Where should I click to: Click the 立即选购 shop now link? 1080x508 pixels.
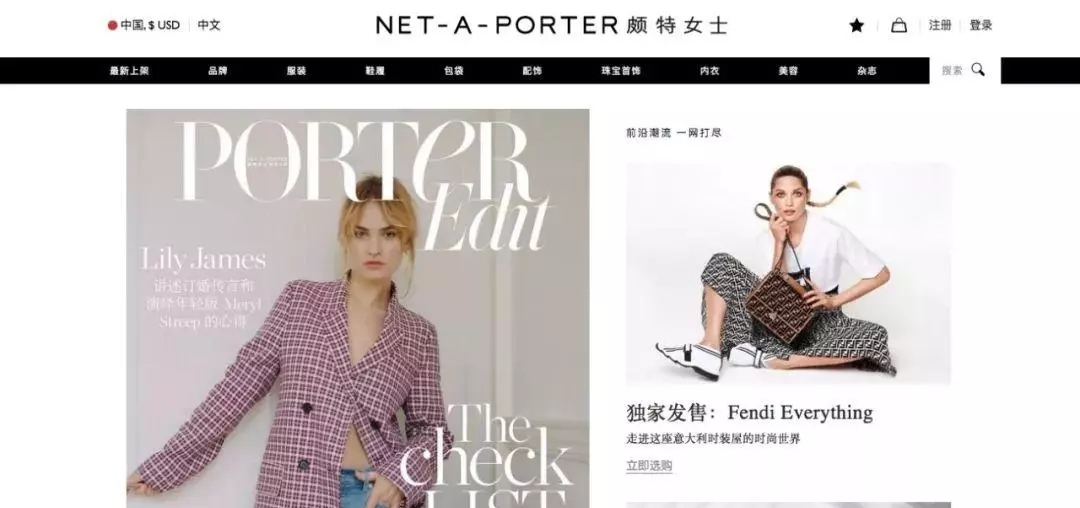pyautogui.click(x=649, y=466)
